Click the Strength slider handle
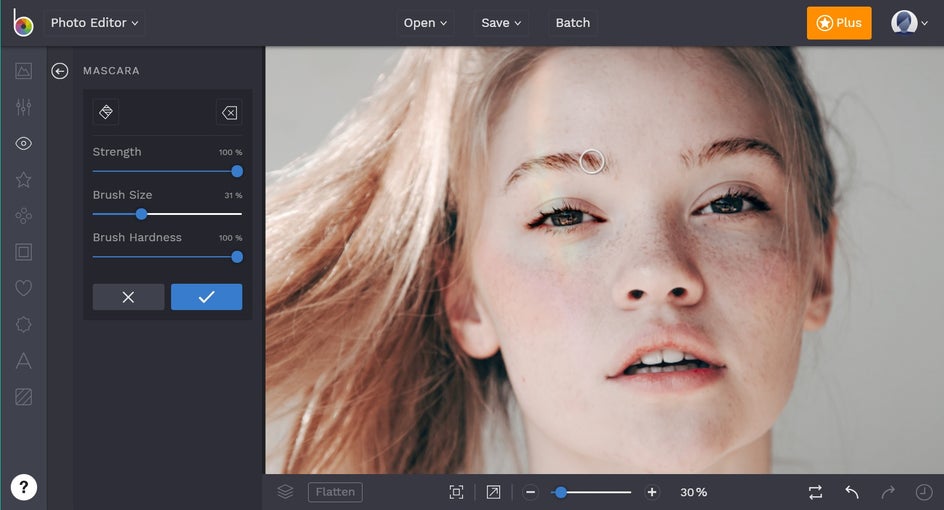The height and width of the screenshot is (510, 944). coord(237,172)
